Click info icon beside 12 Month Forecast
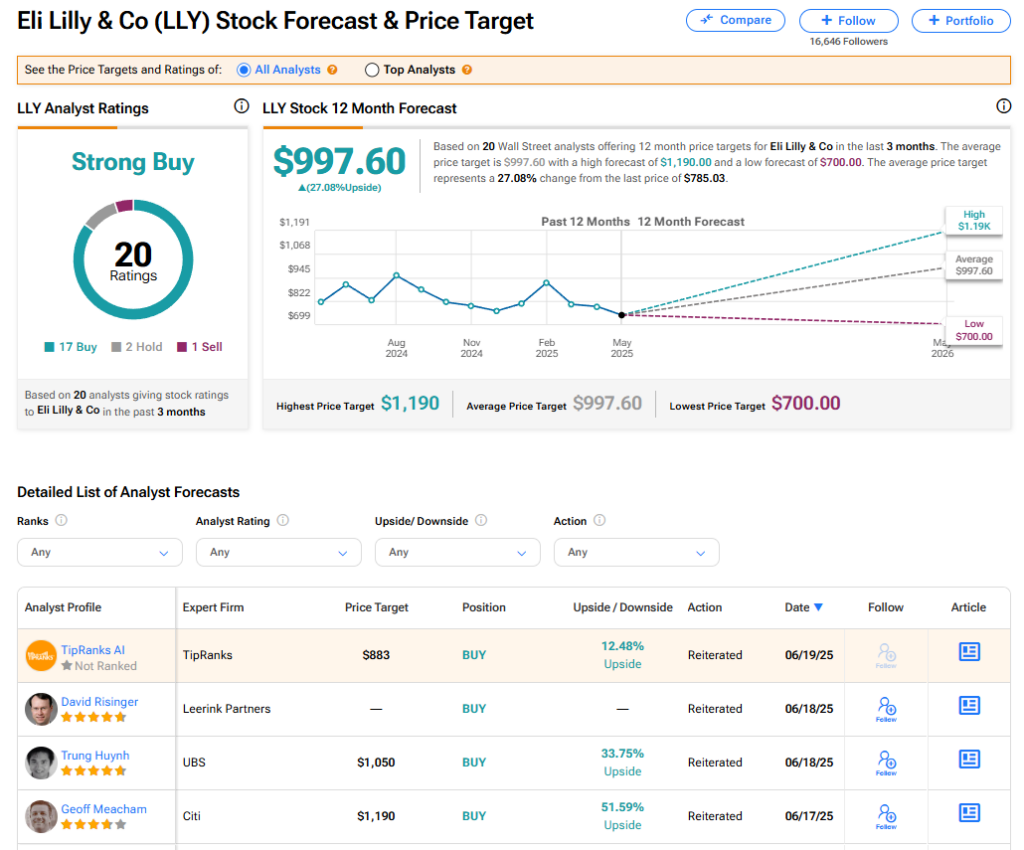Screen dimensions: 1024x850 [x=1003, y=106]
